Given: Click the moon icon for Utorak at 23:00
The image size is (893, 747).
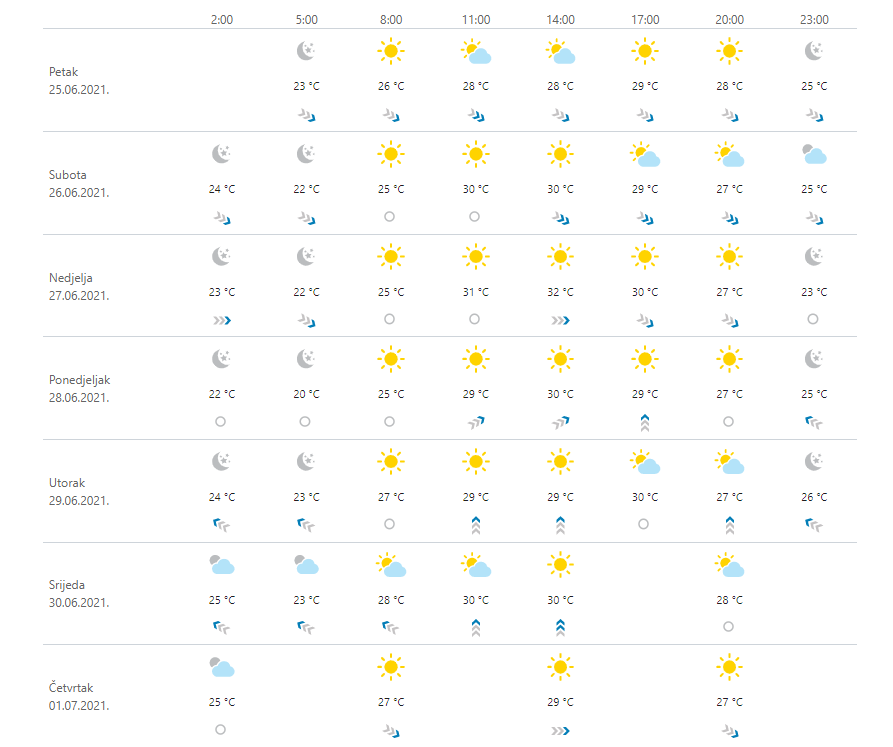Looking at the screenshot, I should pyautogui.click(x=815, y=462).
